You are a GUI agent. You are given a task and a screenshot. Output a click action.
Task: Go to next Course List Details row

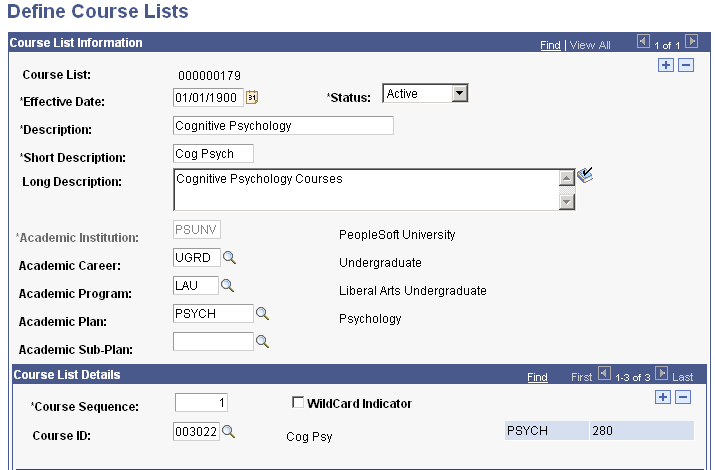point(660,376)
